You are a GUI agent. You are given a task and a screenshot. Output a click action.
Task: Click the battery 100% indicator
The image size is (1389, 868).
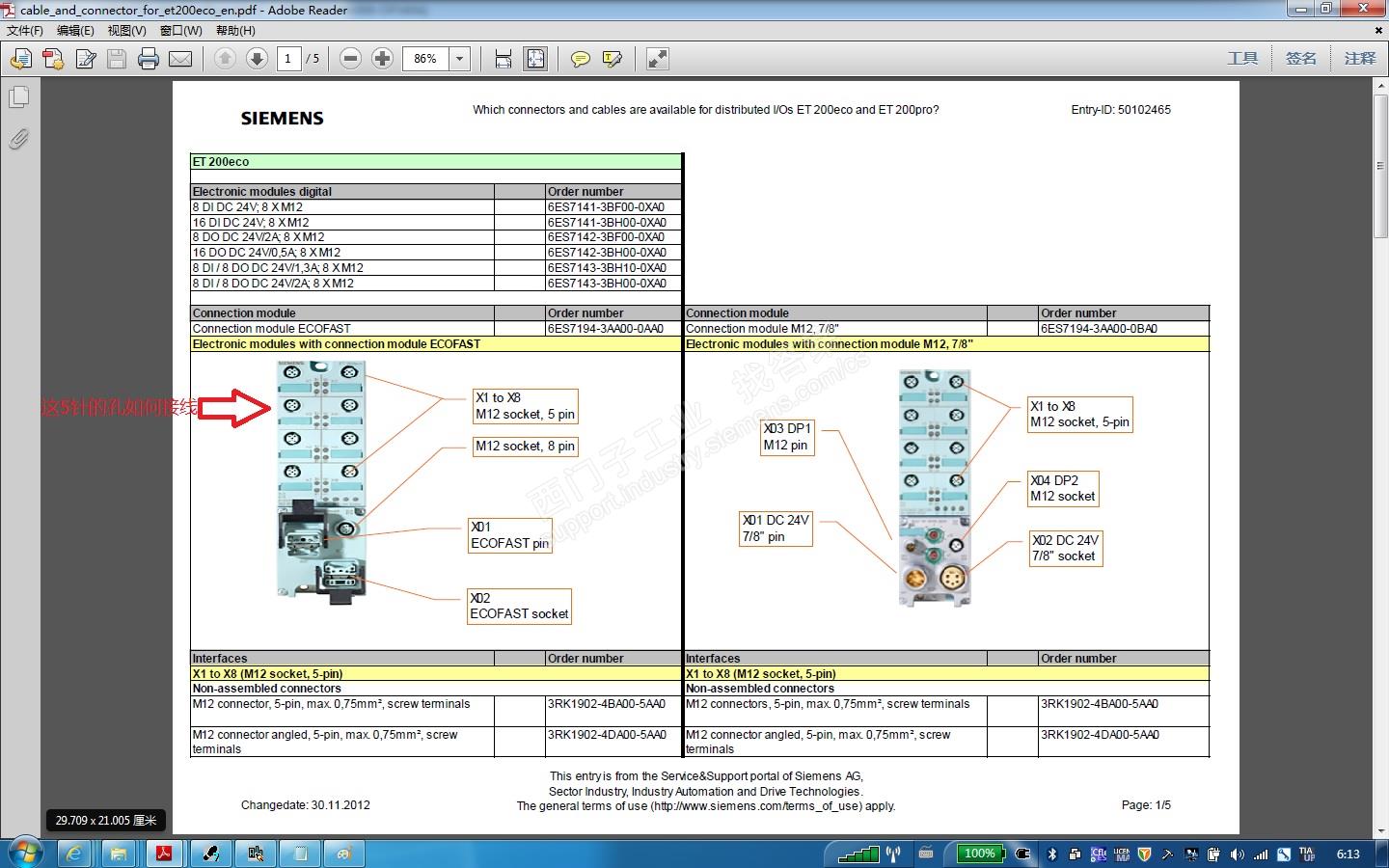point(980,854)
